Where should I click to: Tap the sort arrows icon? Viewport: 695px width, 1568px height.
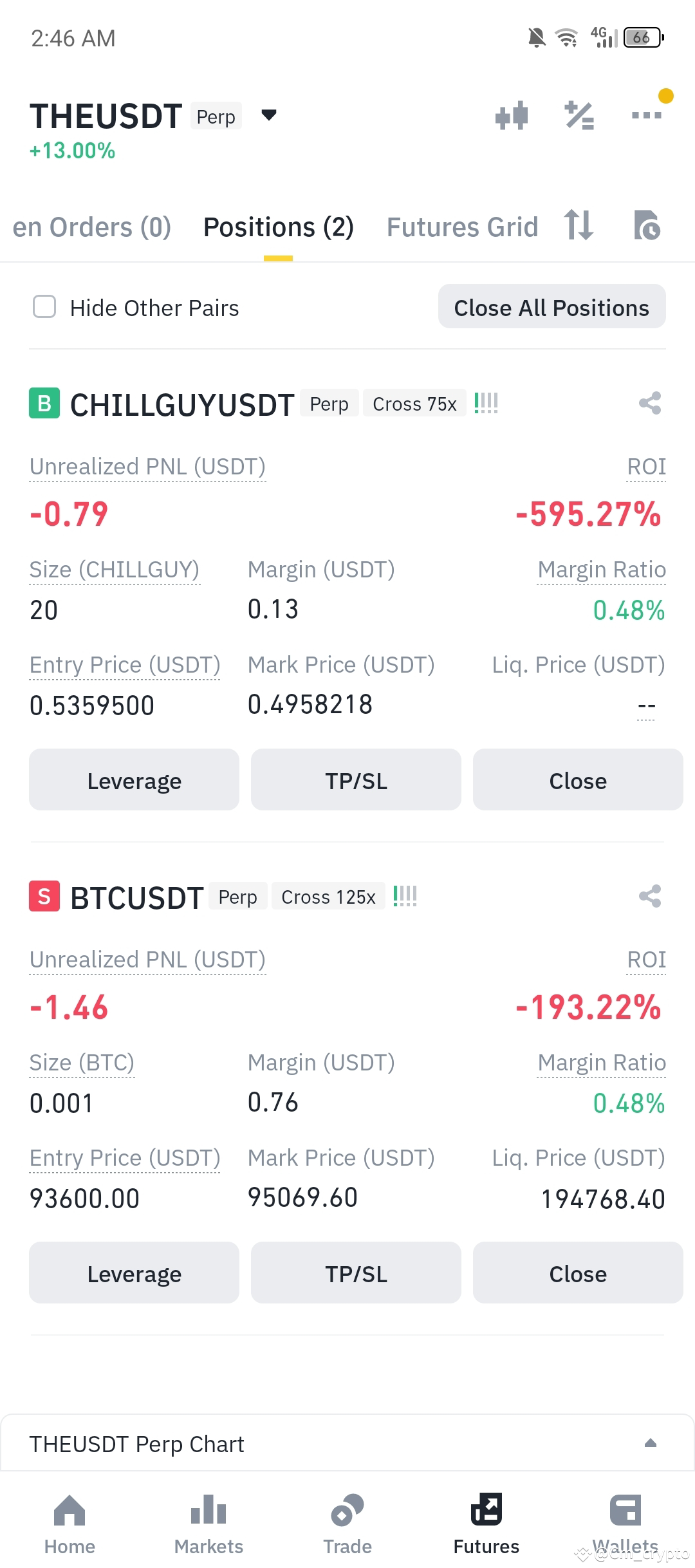[578, 225]
